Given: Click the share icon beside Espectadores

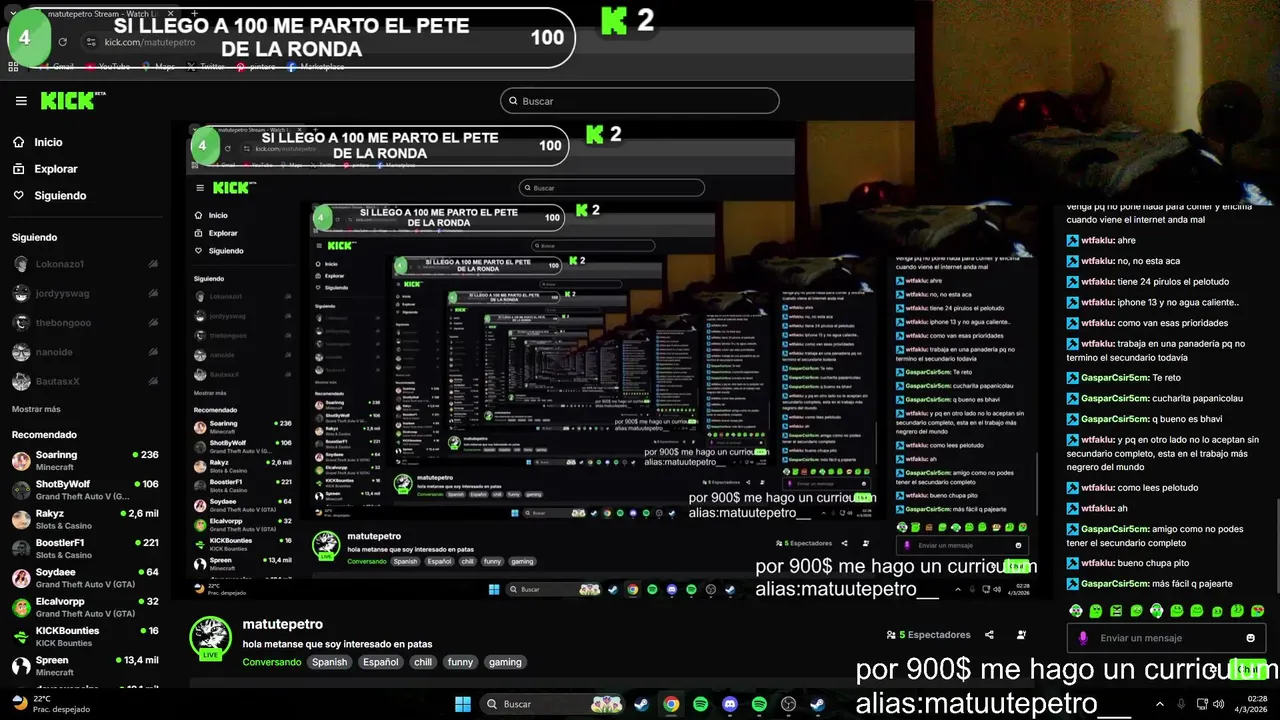Looking at the screenshot, I should coord(989,635).
